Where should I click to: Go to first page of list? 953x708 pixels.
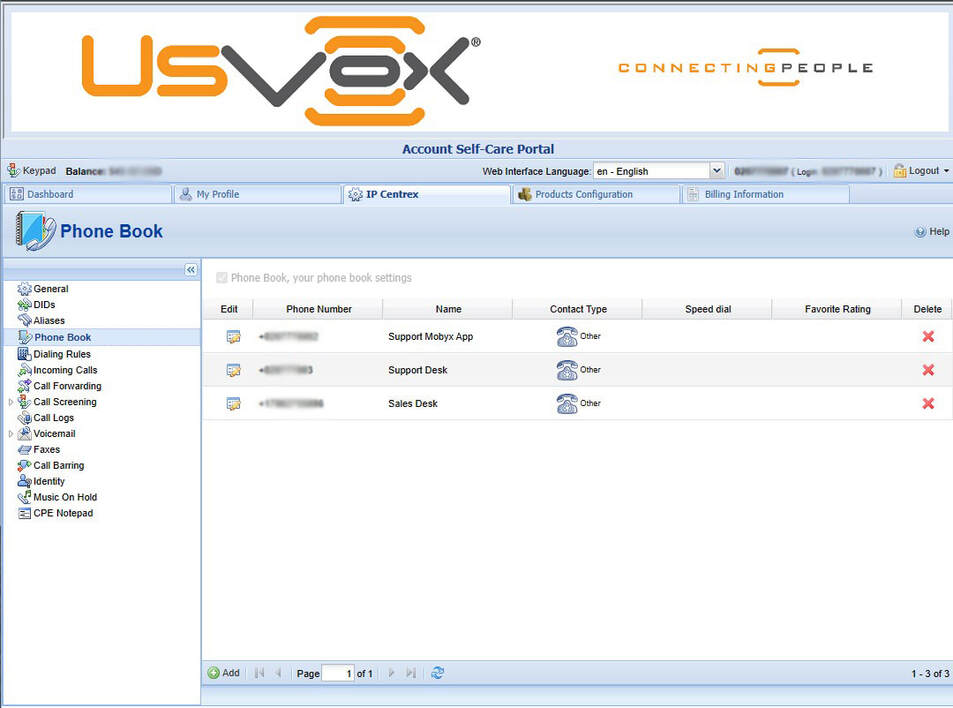(x=260, y=673)
